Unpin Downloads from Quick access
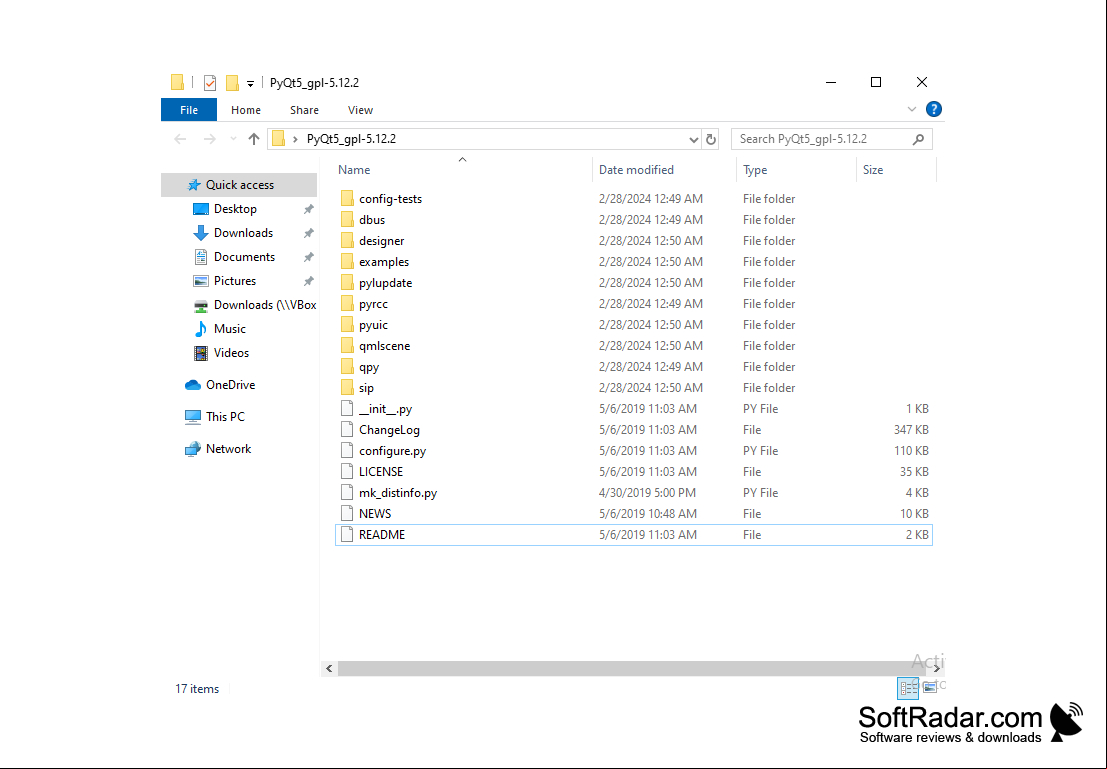 point(309,233)
